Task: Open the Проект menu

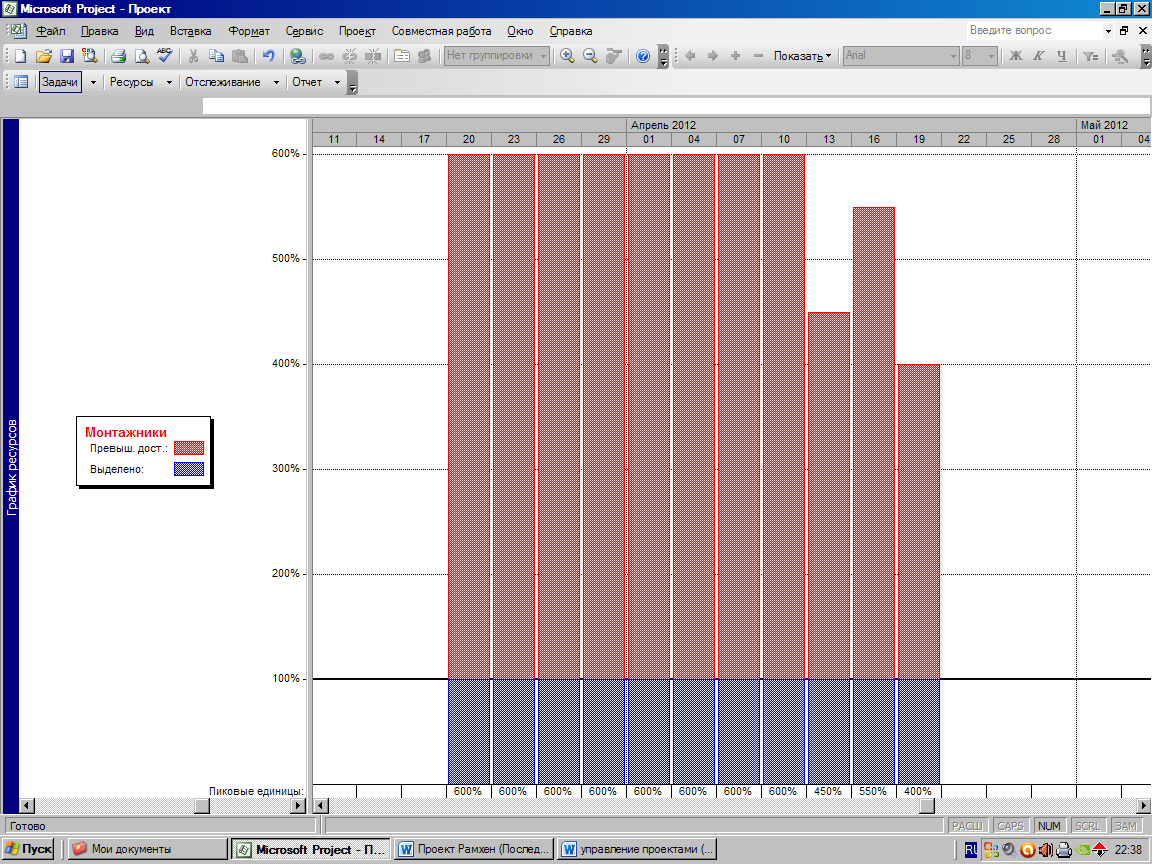Action: 357,31
